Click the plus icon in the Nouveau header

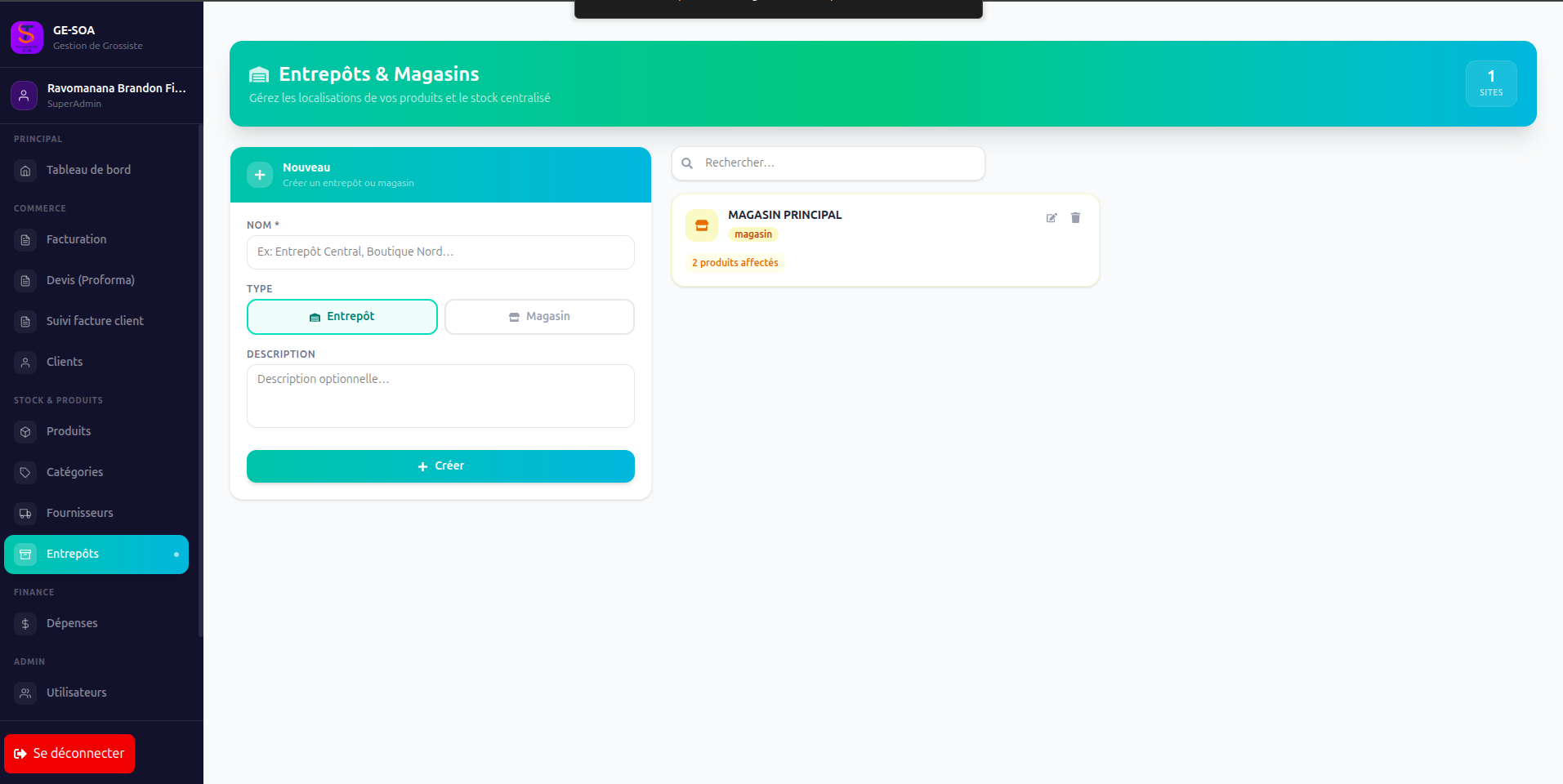(260, 175)
